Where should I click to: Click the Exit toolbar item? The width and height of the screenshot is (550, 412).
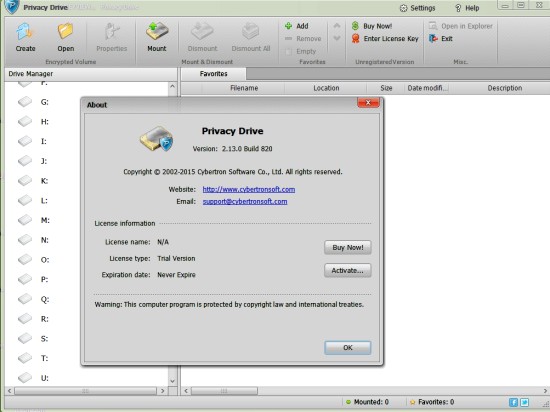point(441,39)
